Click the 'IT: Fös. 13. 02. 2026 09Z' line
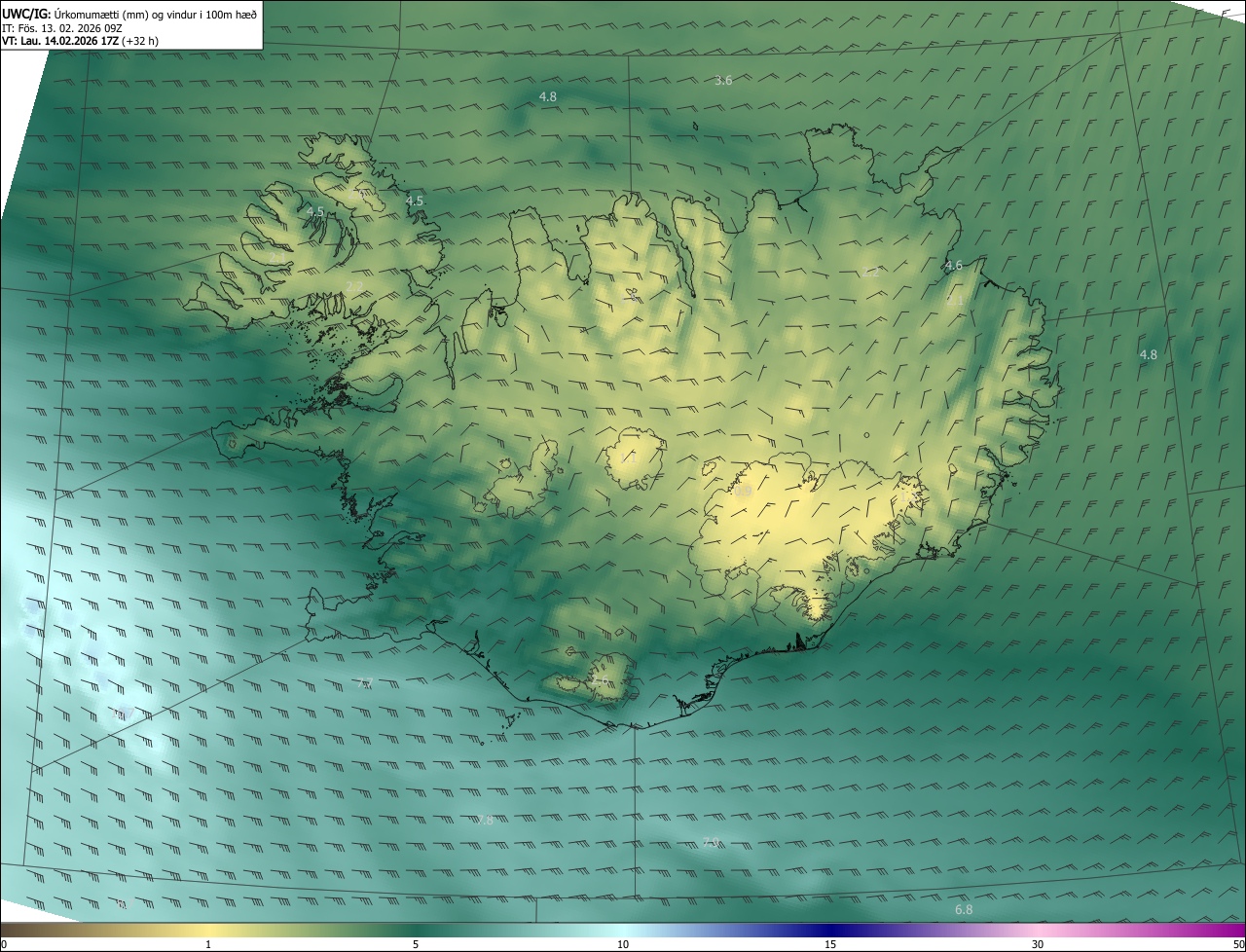1246x952 pixels. pos(61,27)
